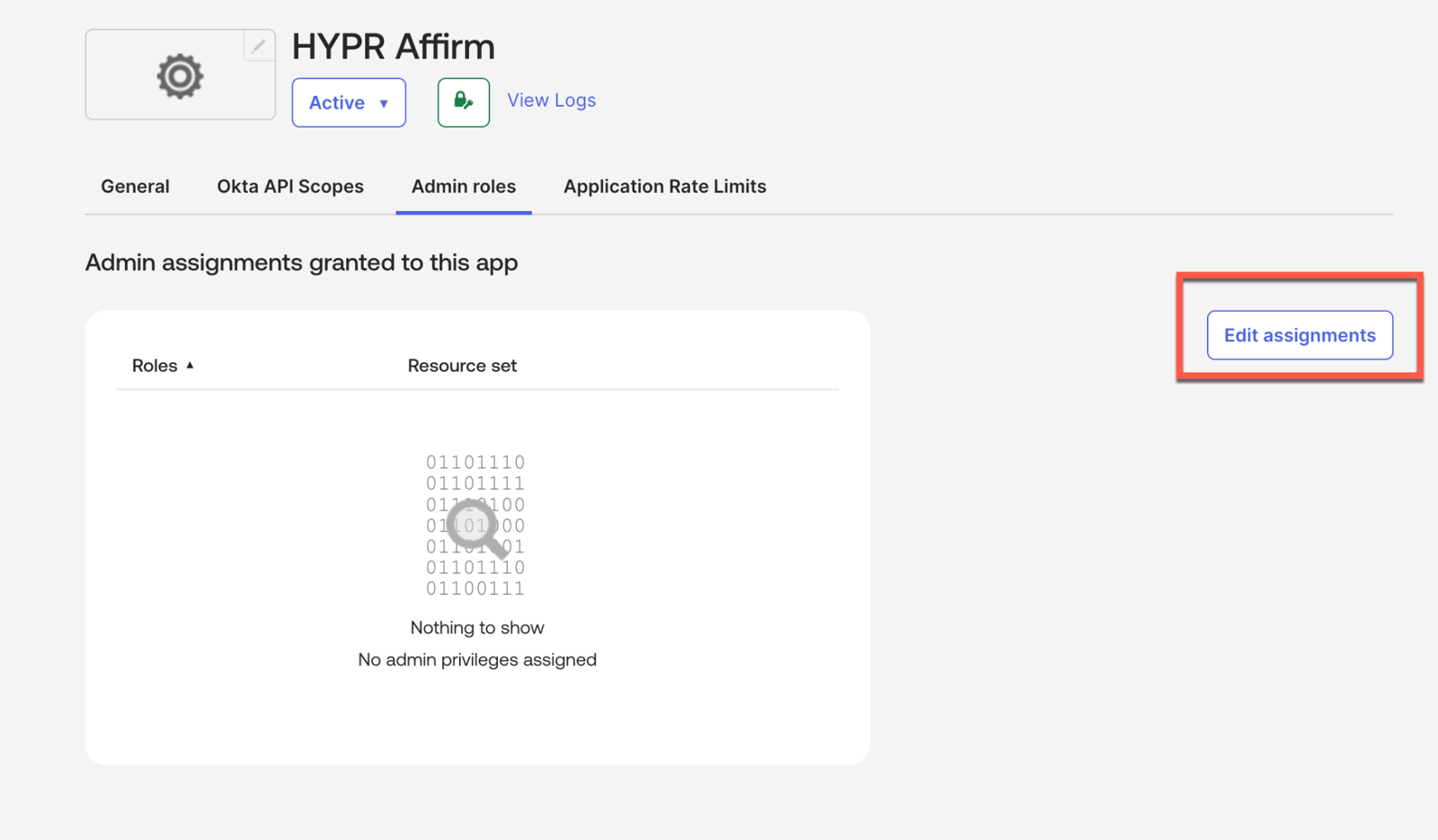Screen dimensions: 1438x840
Task: Select the Admin roles tab
Action: pyautogui.click(x=464, y=186)
